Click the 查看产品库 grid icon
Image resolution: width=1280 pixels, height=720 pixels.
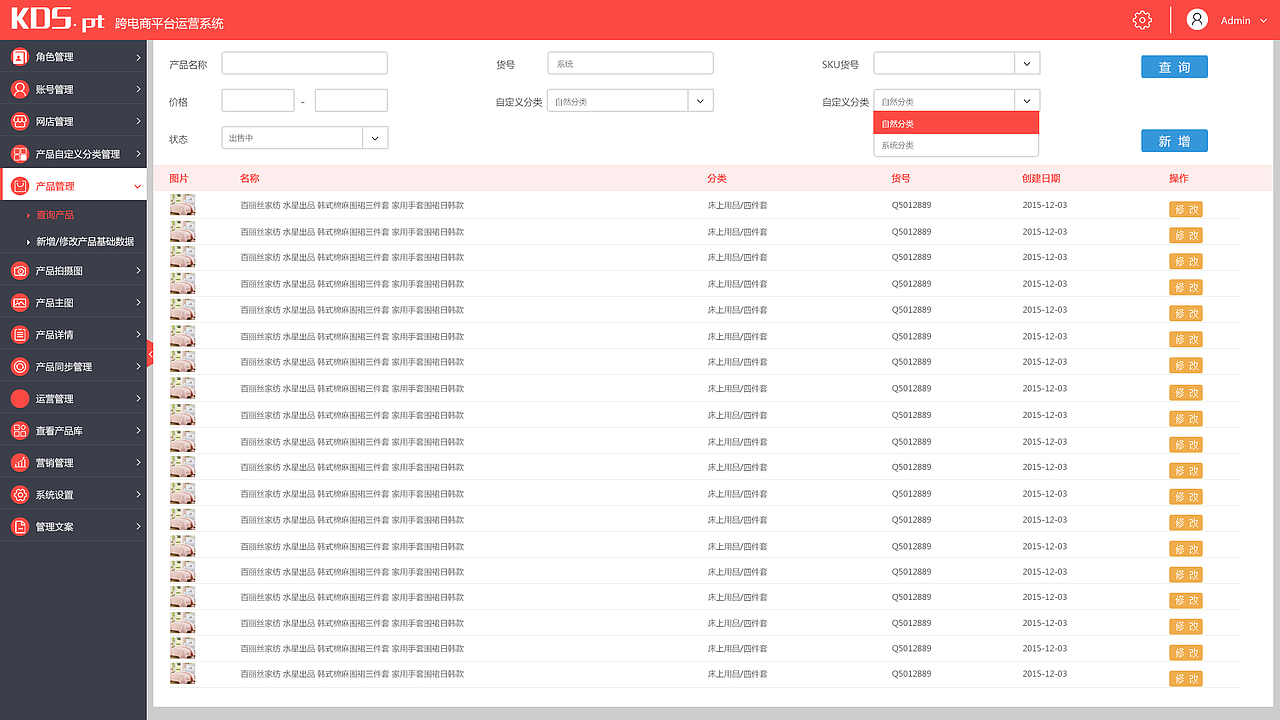click(19, 430)
